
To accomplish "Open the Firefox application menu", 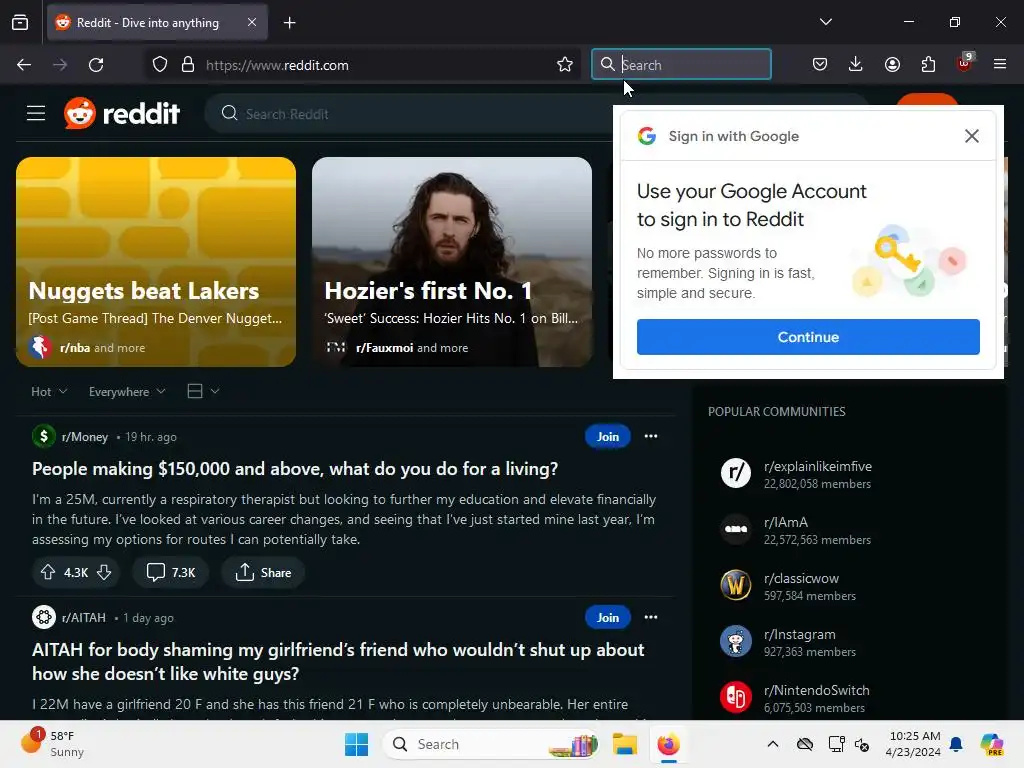I will (1000, 64).
